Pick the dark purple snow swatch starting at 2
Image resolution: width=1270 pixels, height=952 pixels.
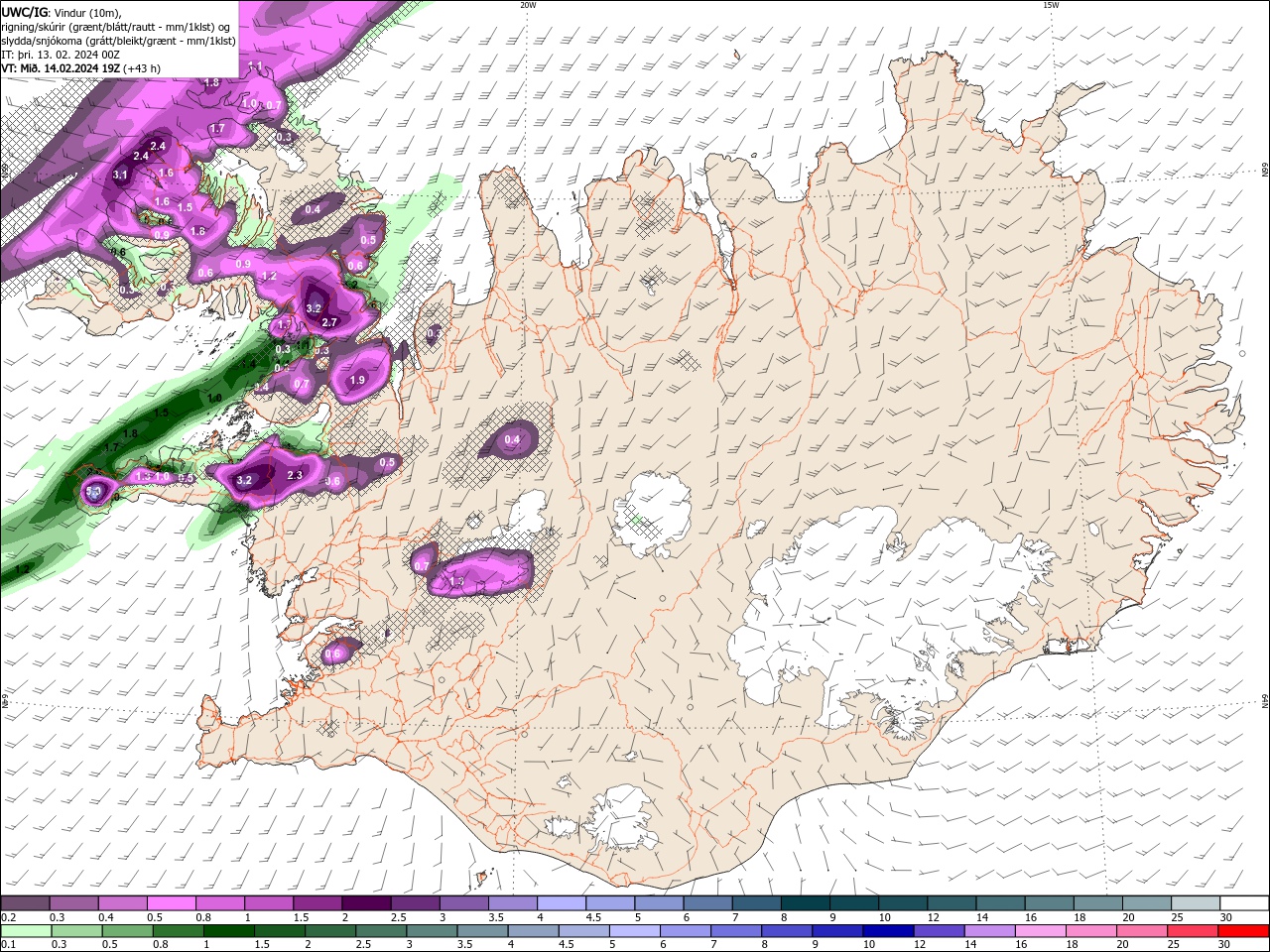tap(367, 903)
